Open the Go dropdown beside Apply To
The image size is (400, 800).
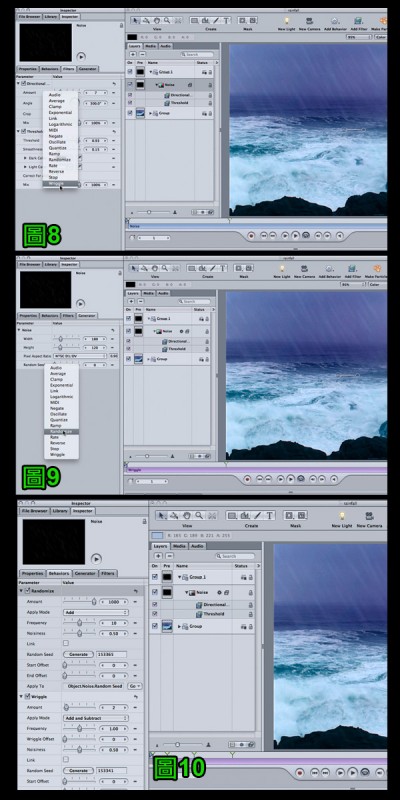tap(135, 686)
